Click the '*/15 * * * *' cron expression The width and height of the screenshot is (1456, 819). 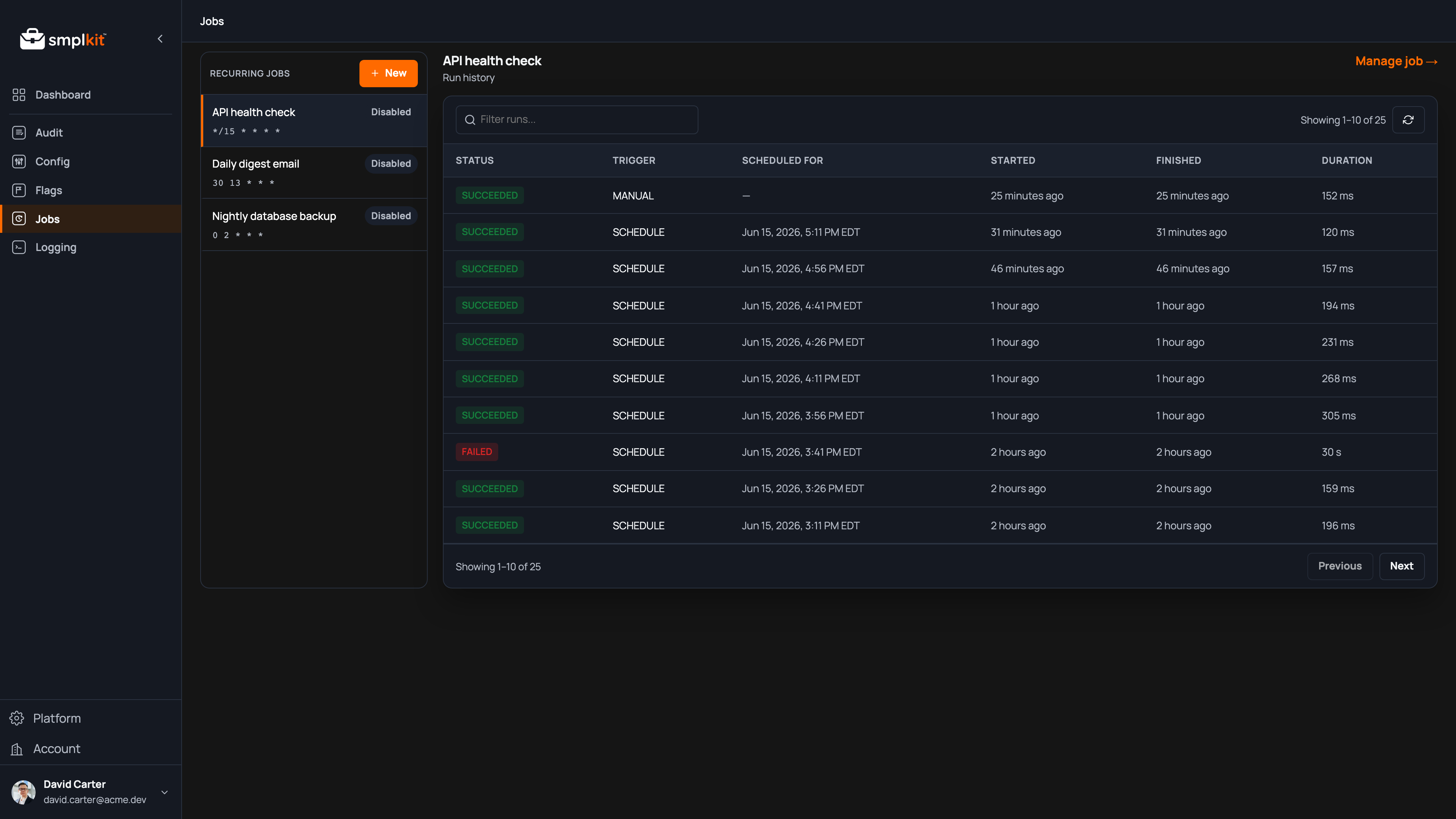pos(246,131)
